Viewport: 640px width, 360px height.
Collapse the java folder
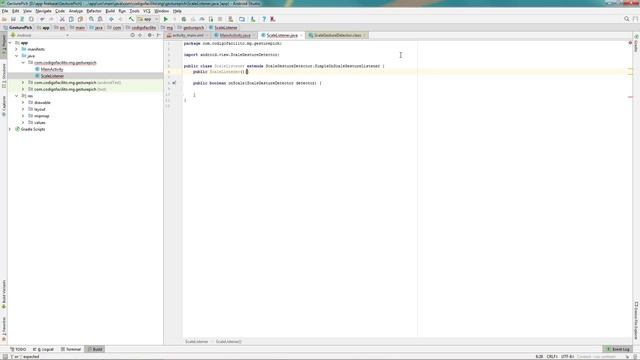tap(17, 56)
